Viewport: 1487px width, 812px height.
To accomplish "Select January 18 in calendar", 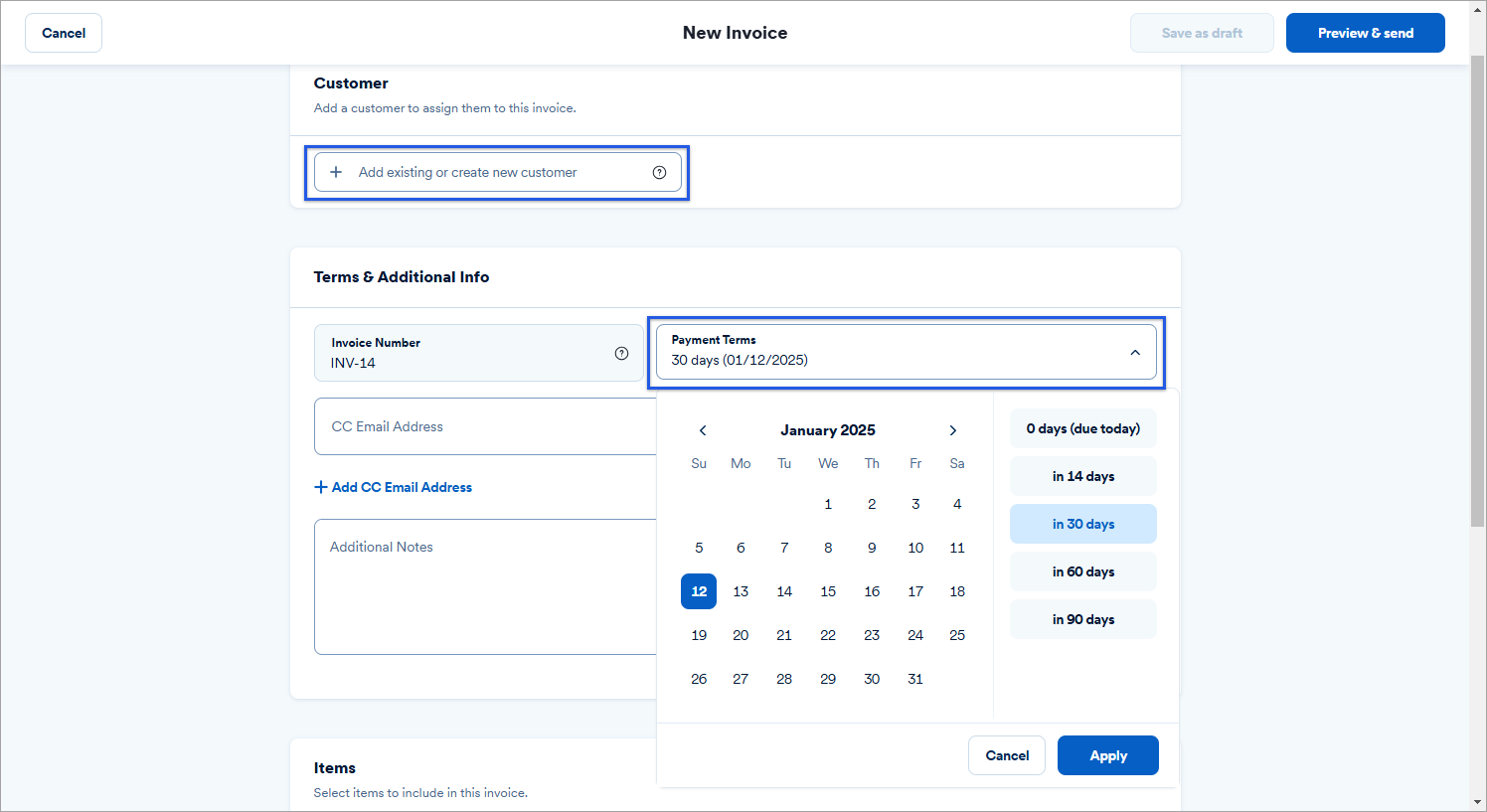I will (x=957, y=591).
